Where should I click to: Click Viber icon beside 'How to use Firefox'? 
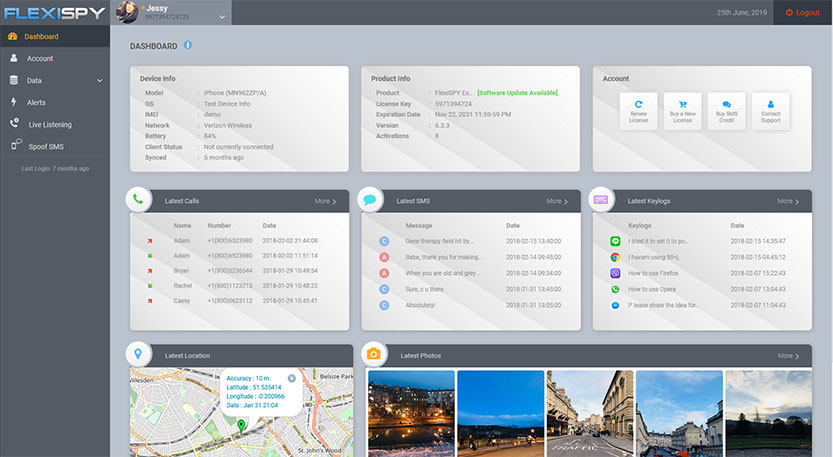pyautogui.click(x=615, y=273)
